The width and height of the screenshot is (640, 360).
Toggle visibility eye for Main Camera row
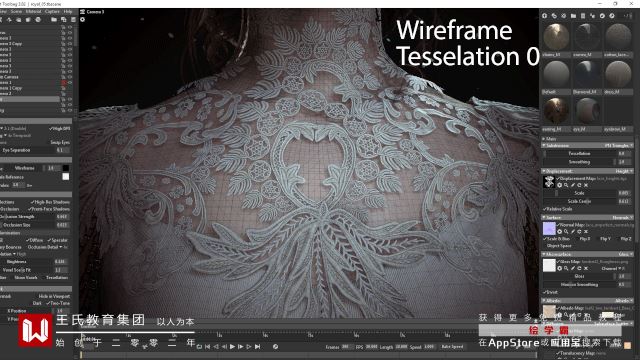coord(69,77)
